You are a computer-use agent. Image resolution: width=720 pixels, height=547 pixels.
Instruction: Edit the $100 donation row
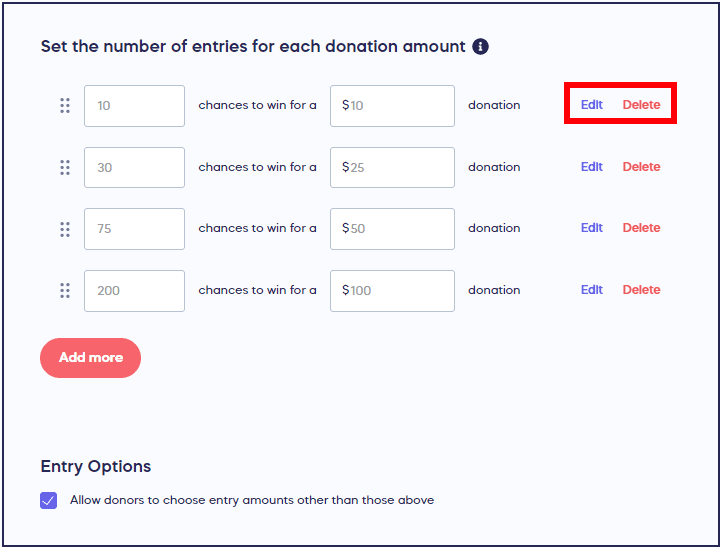[592, 290]
